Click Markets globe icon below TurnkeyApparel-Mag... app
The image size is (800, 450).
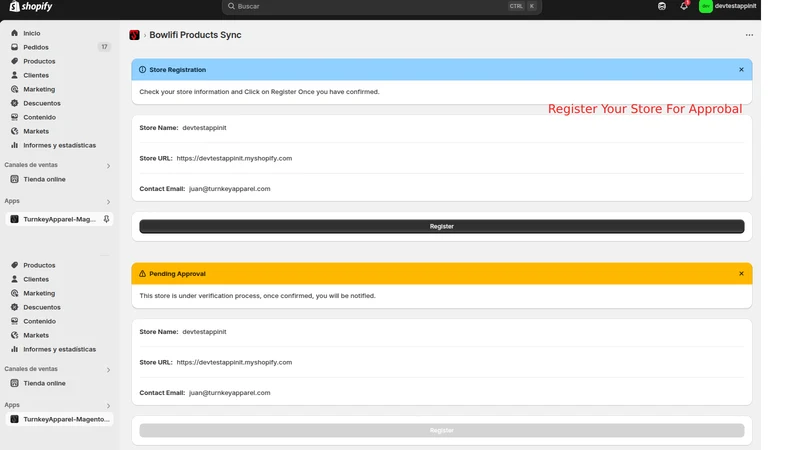click(14, 335)
